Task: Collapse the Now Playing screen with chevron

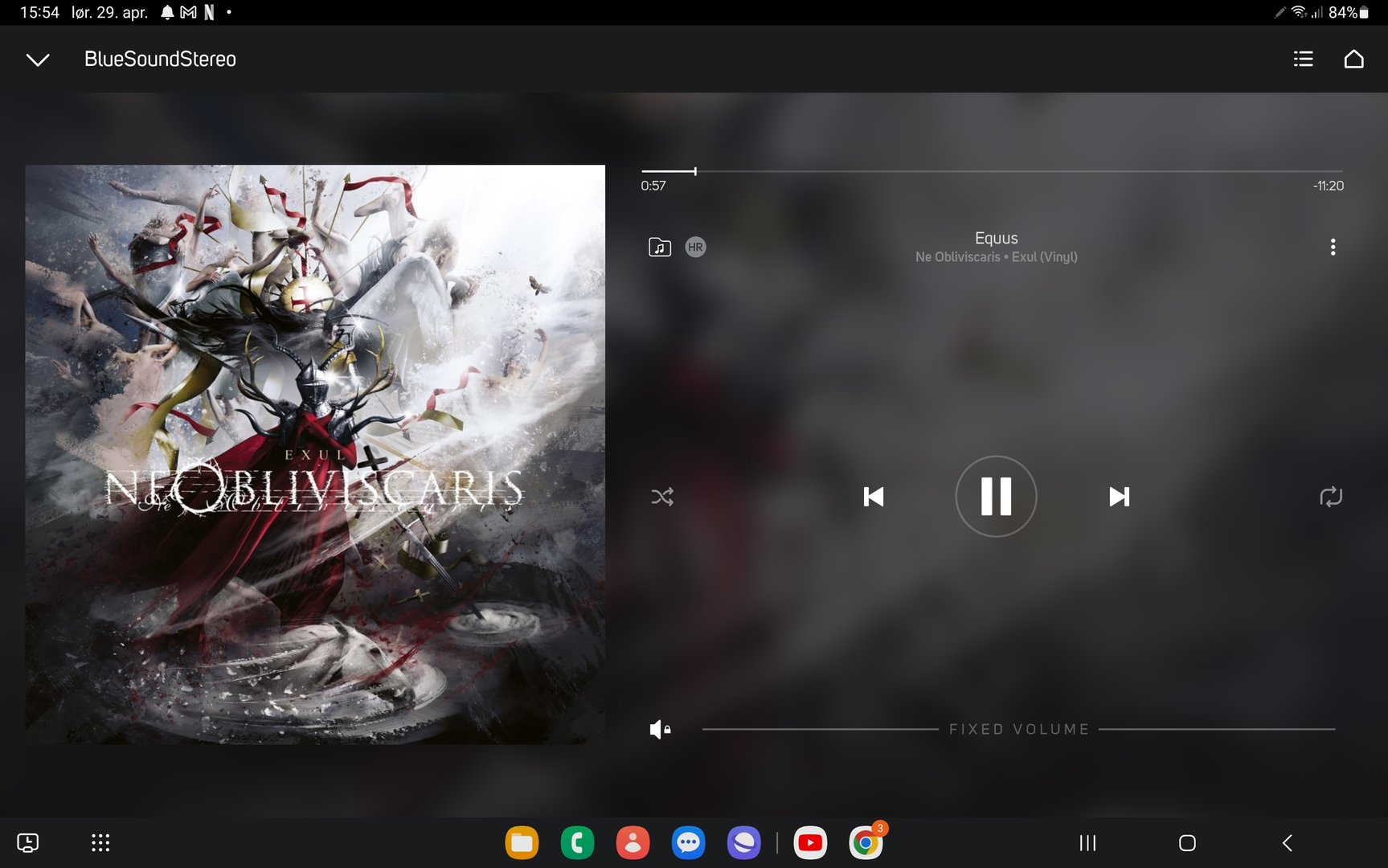Action: coord(38,59)
